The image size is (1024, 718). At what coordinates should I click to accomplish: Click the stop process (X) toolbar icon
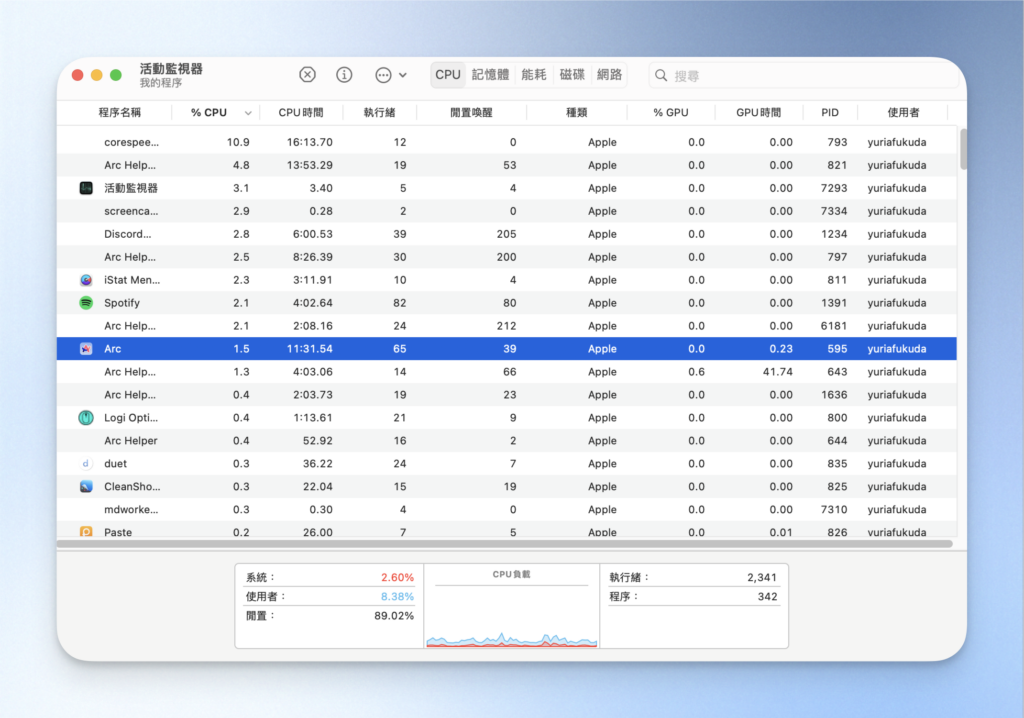tap(307, 74)
